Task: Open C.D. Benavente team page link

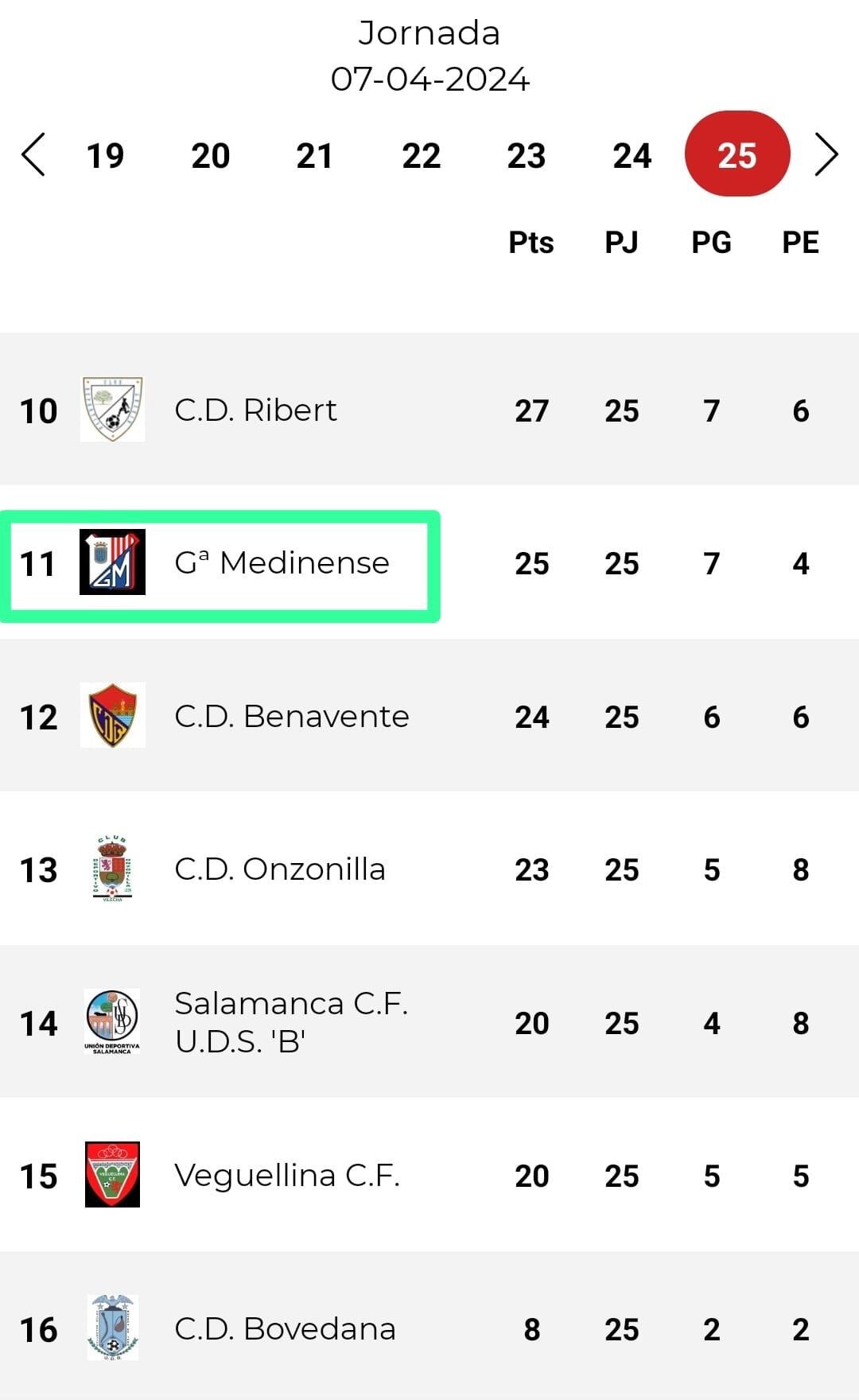Action: [x=291, y=715]
